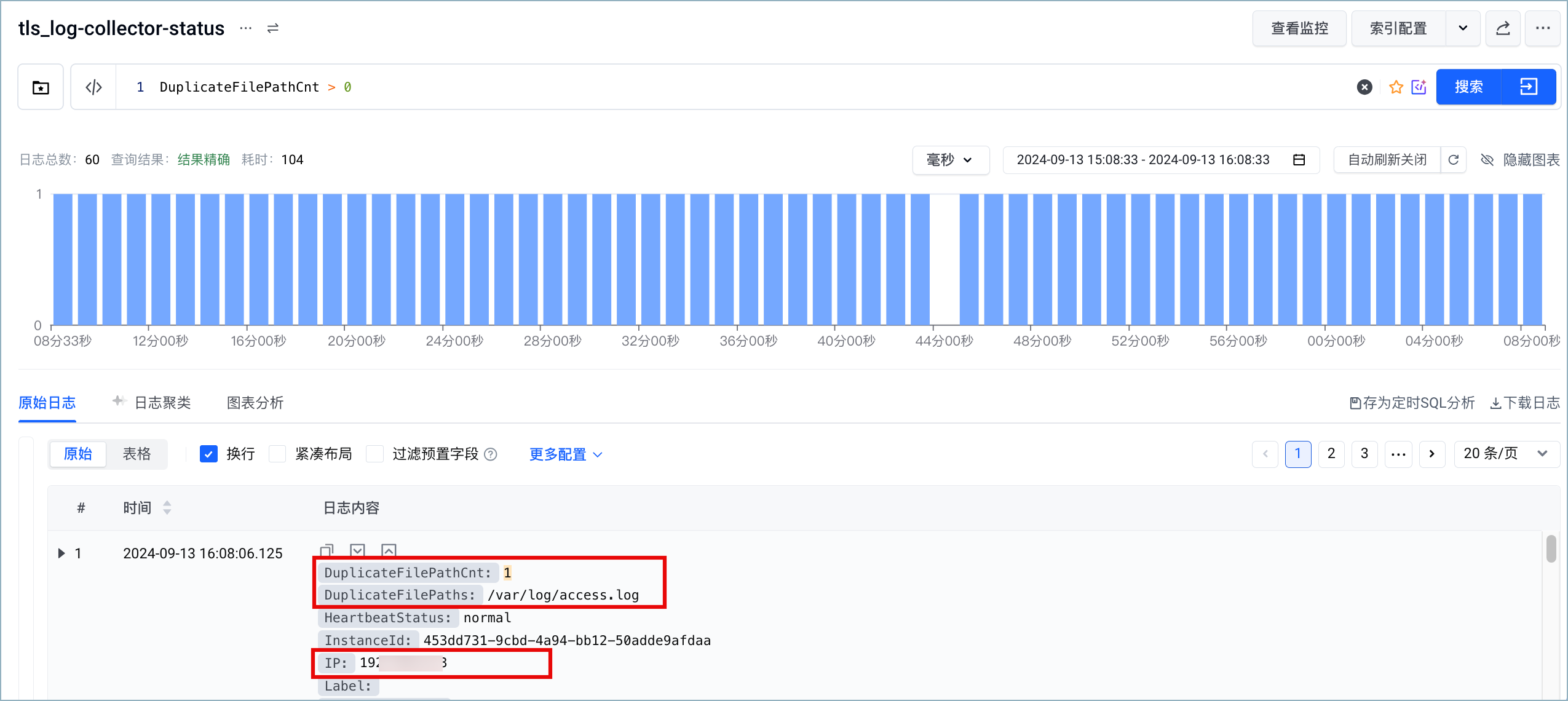Switch to log clustering tab
The image size is (1568, 701).
[x=152, y=403]
